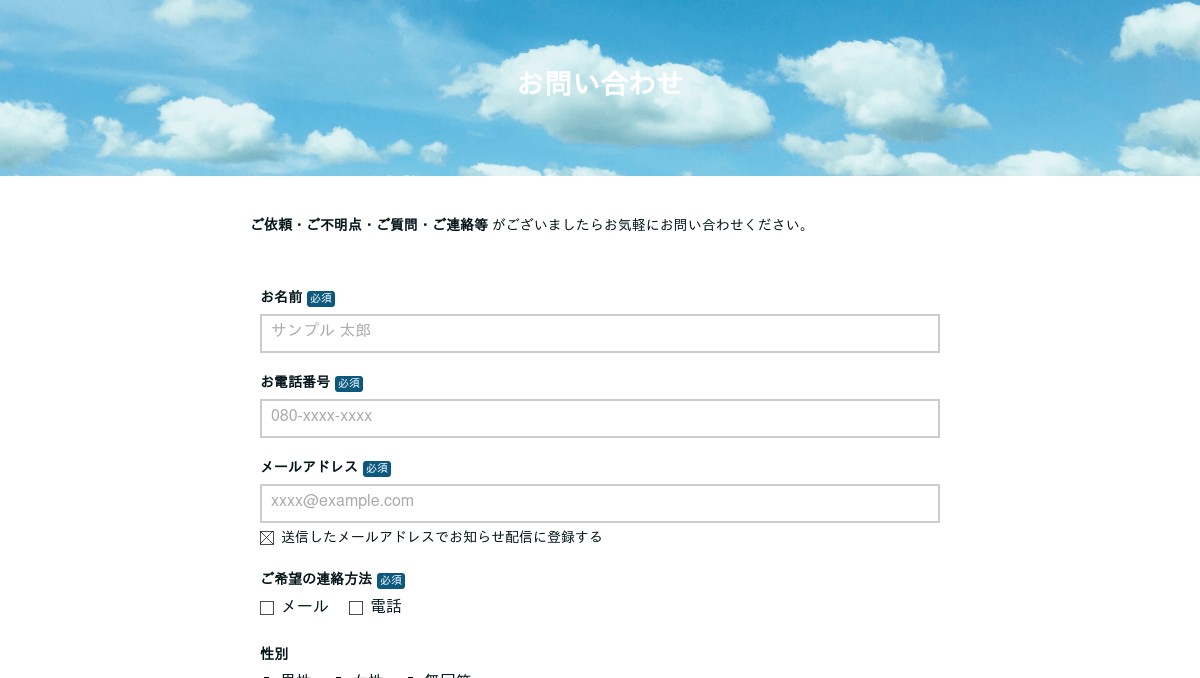The height and width of the screenshot is (678, 1200).
Task: Click the 必須 badge next to メールアドレス
Action: 377,468
